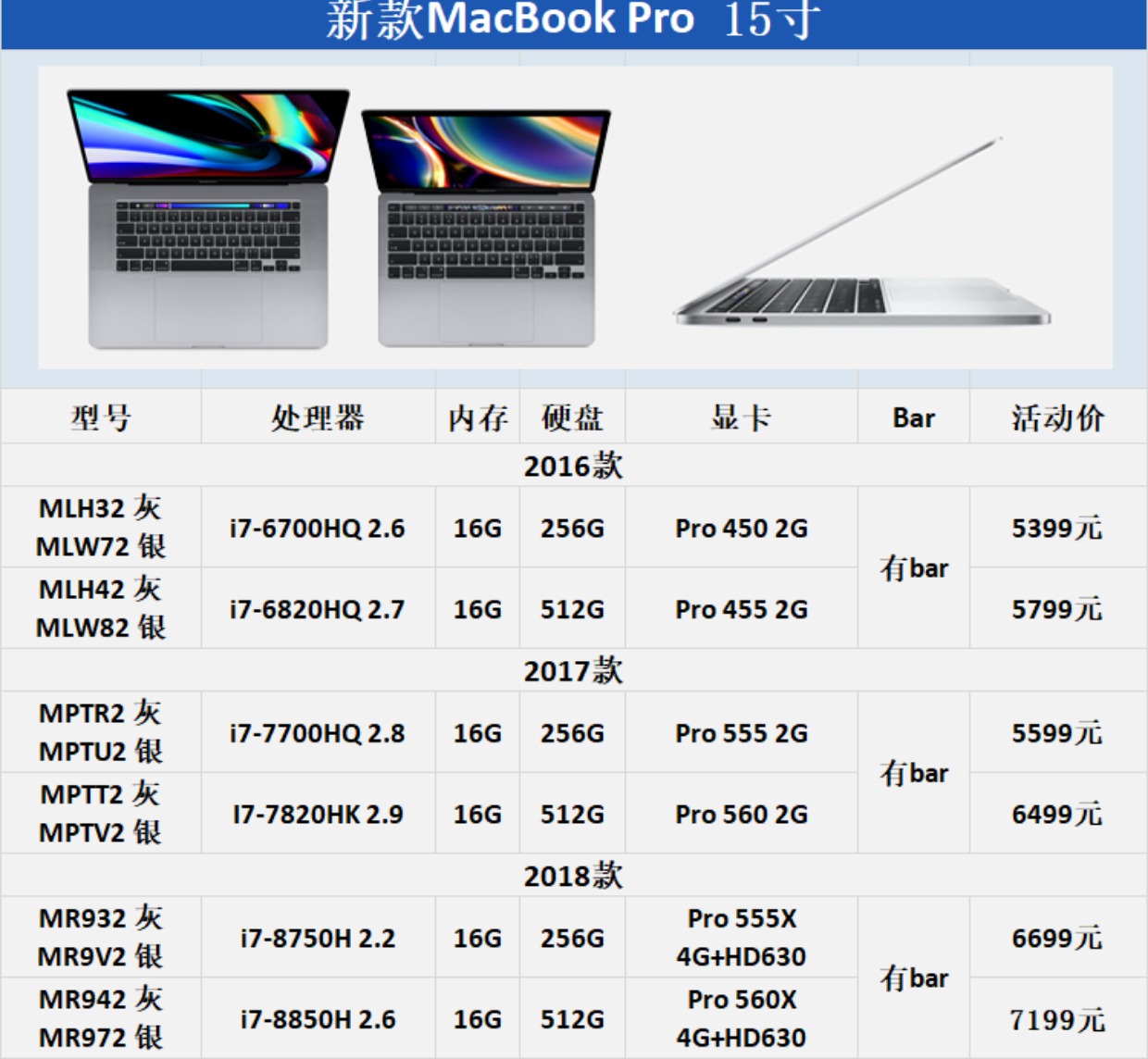
Task: Click the 处理器 column header
Action: 318,417
